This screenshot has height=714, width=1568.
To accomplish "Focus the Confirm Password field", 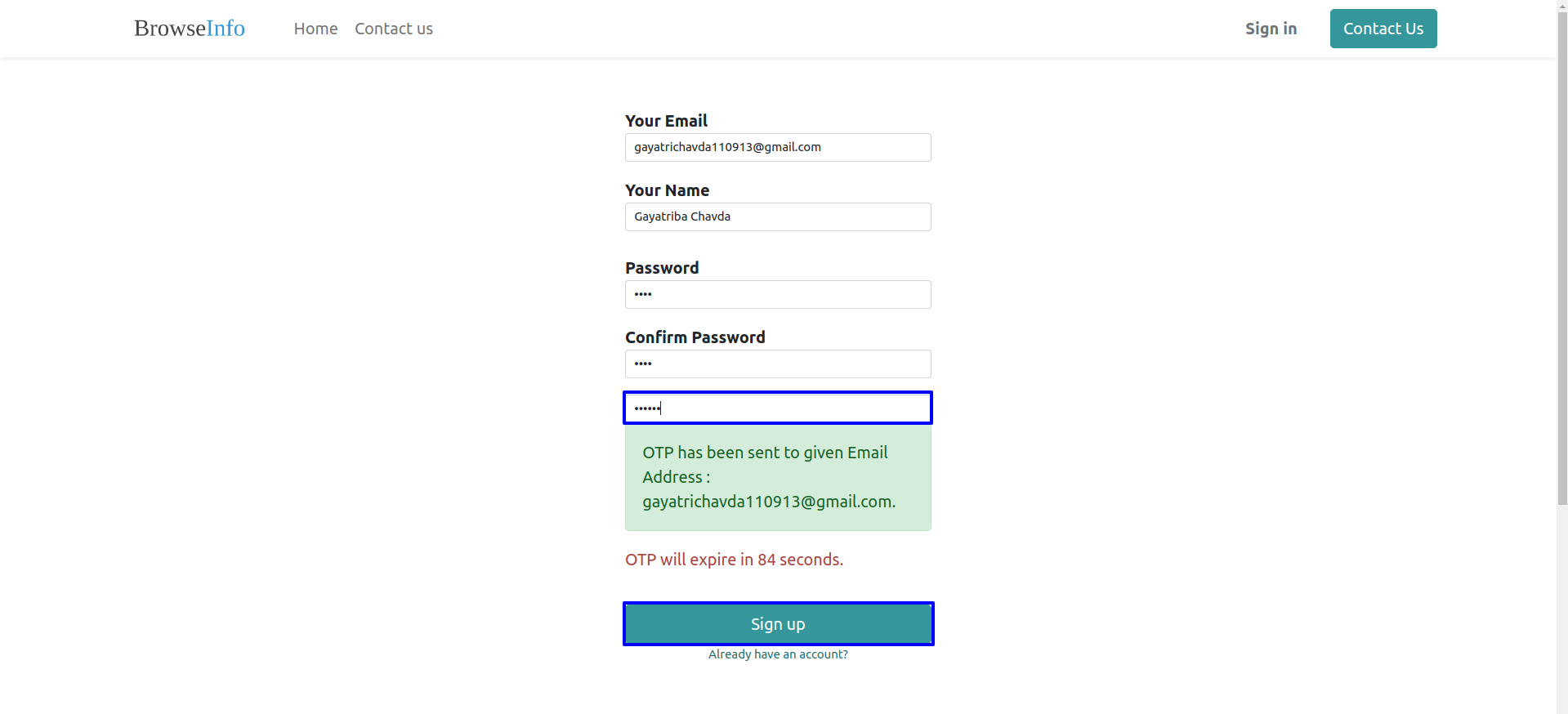I will [x=778, y=364].
